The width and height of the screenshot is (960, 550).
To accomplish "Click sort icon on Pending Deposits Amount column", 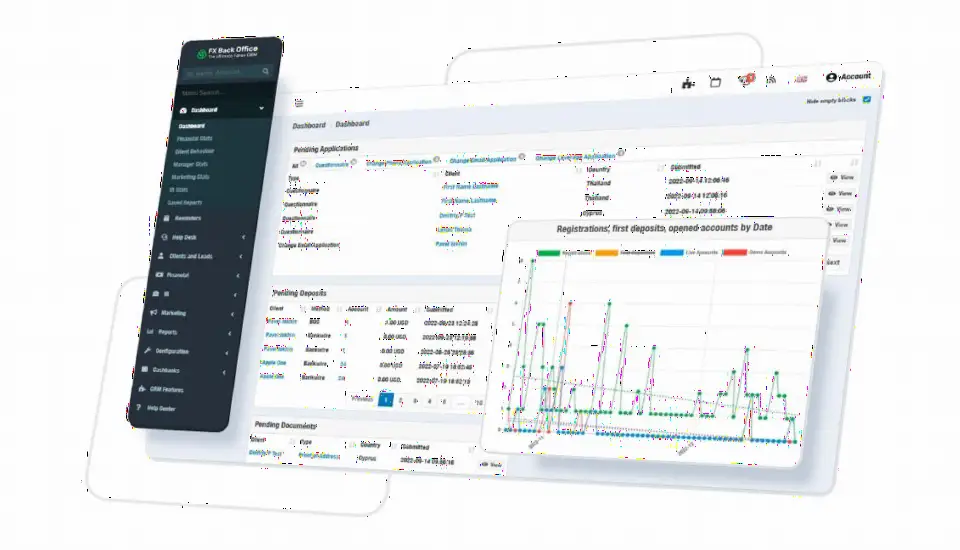I will click(416, 310).
